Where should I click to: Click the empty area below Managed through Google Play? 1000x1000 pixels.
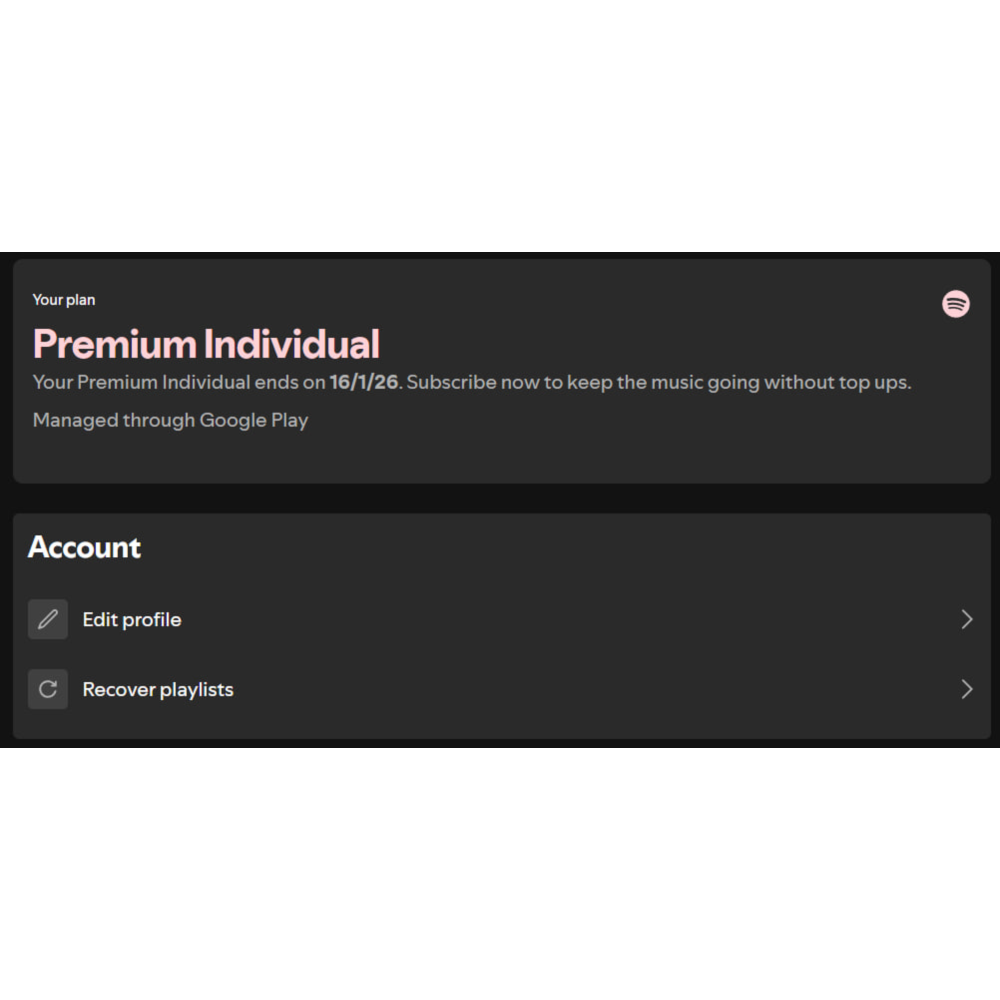point(501,457)
